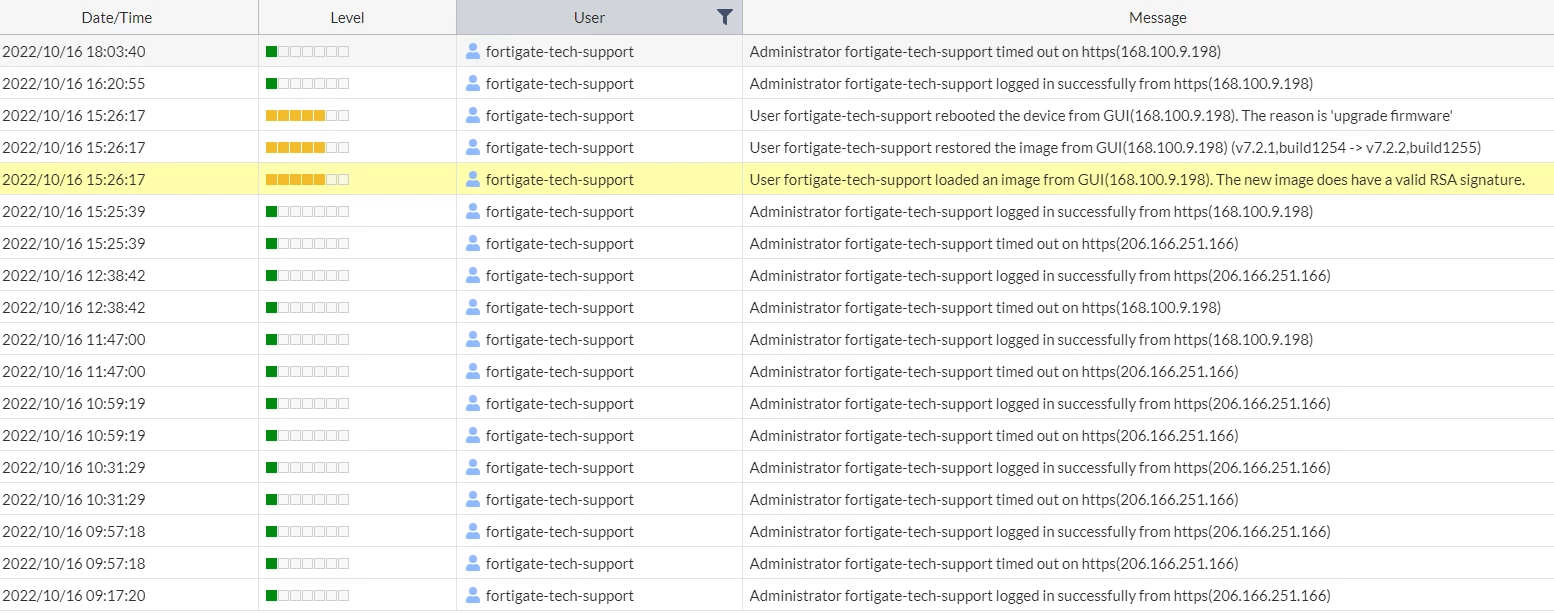Viewport: 1554px width, 614px height.
Task: Select the message 'timed out on https(168.100.9.198)' at 18:03:40
Action: 985,51
